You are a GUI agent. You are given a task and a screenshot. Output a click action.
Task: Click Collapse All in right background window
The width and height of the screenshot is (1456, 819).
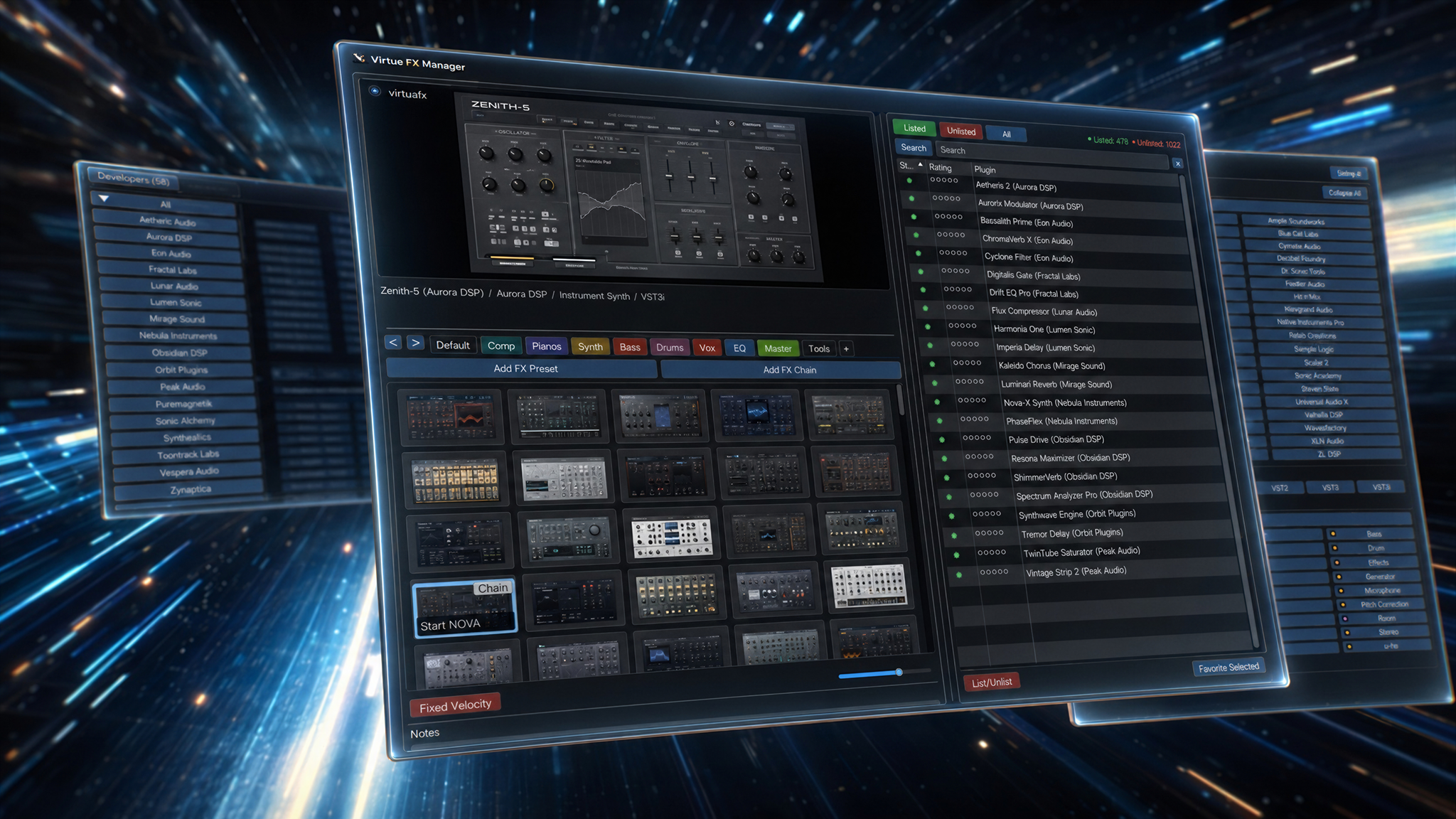[x=1344, y=193]
